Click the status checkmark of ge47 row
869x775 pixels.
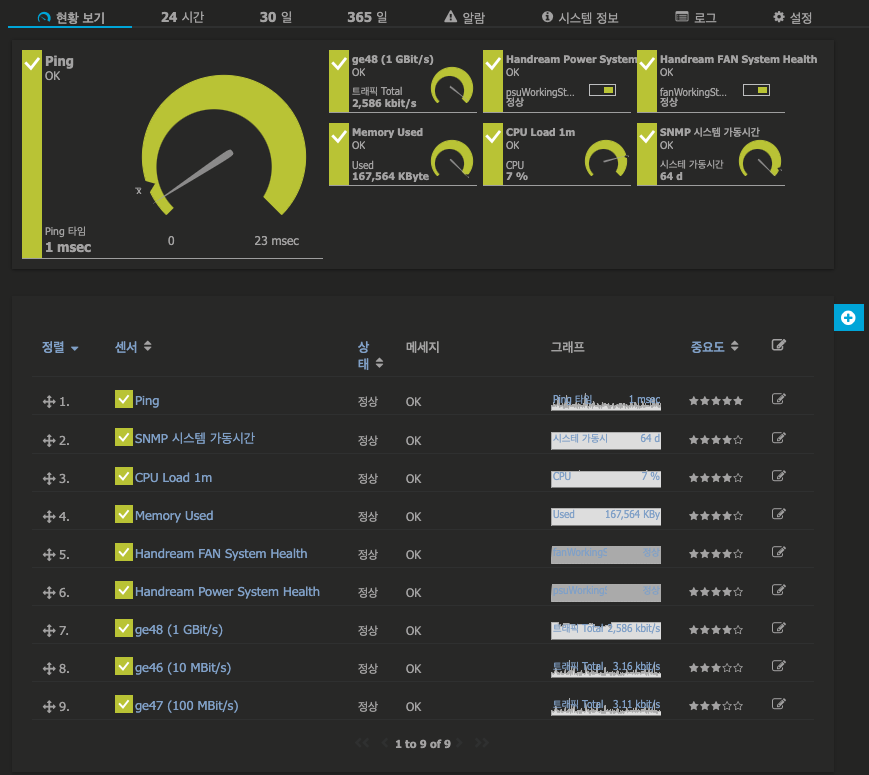pyautogui.click(x=124, y=703)
